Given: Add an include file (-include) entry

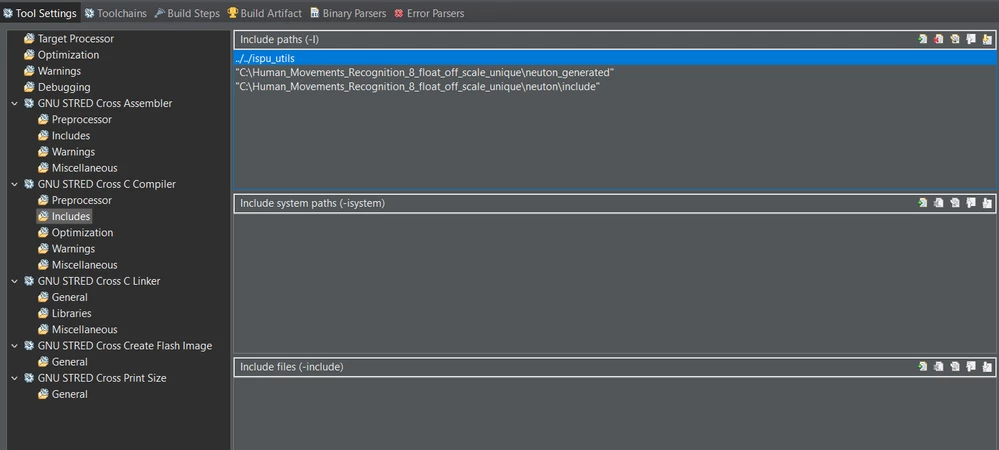Looking at the screenshot, I should coord(922,367).
